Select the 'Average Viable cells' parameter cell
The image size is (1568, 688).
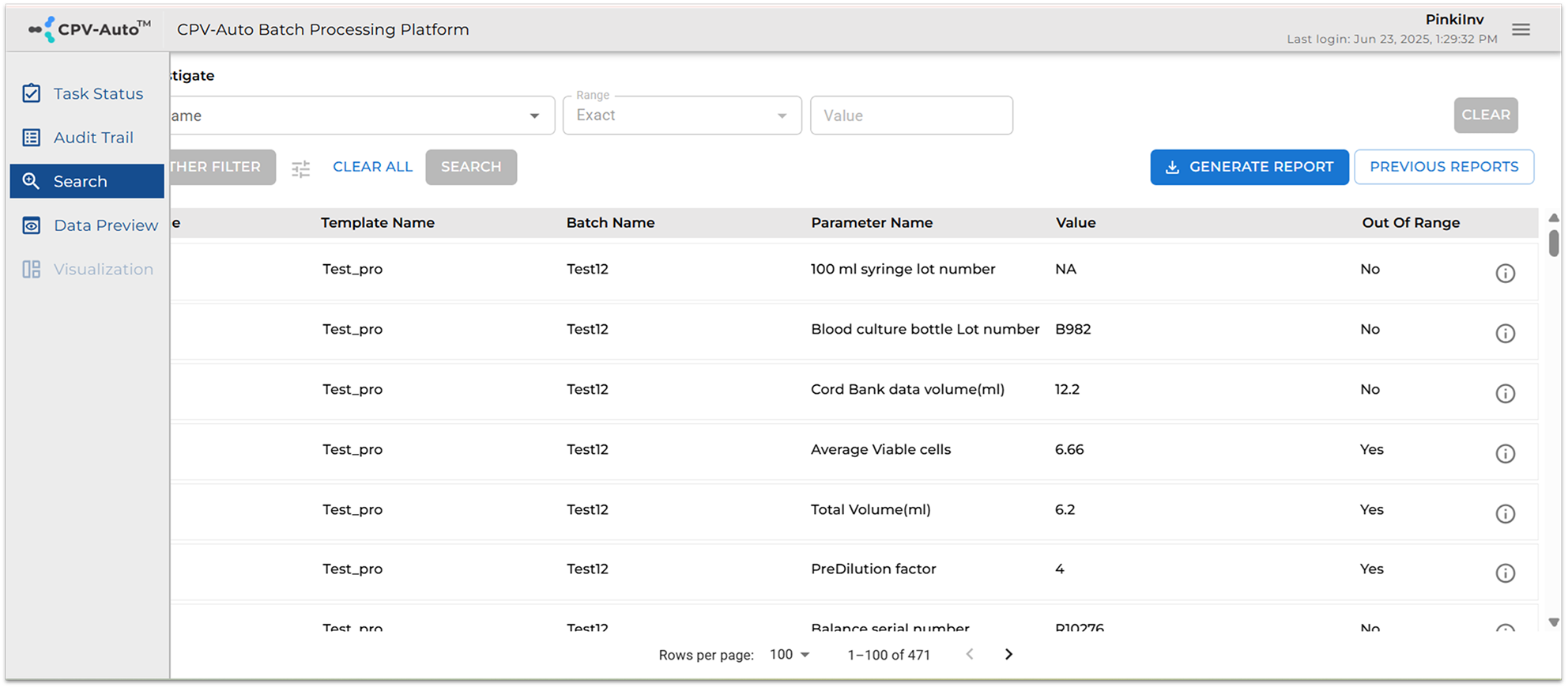tap(880, 449)
